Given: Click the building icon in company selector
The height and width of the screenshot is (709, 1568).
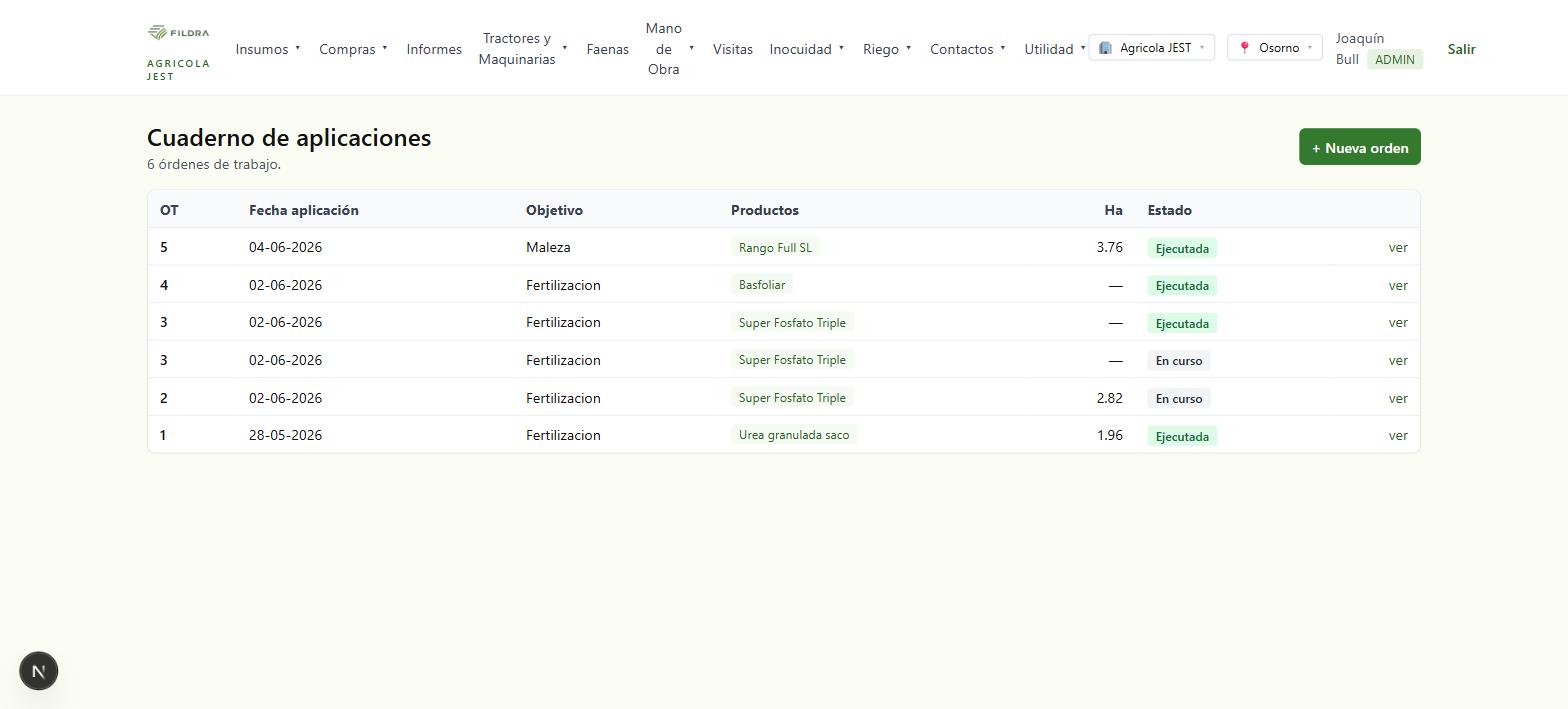Looking at the screenshot, I should (1105, 47).
